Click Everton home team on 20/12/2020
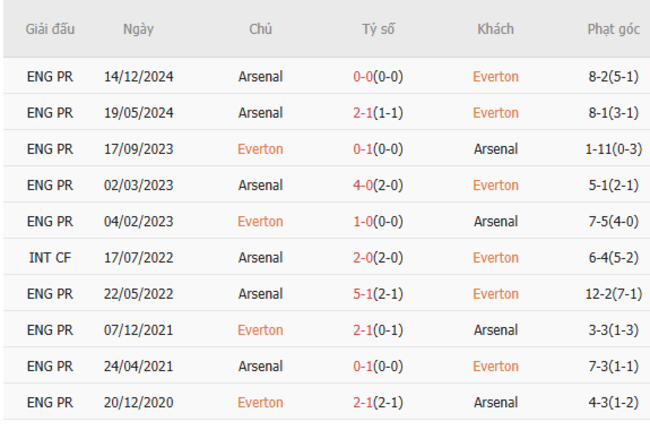This screenshot has height=430, width=650. click(x=260, y=402)
